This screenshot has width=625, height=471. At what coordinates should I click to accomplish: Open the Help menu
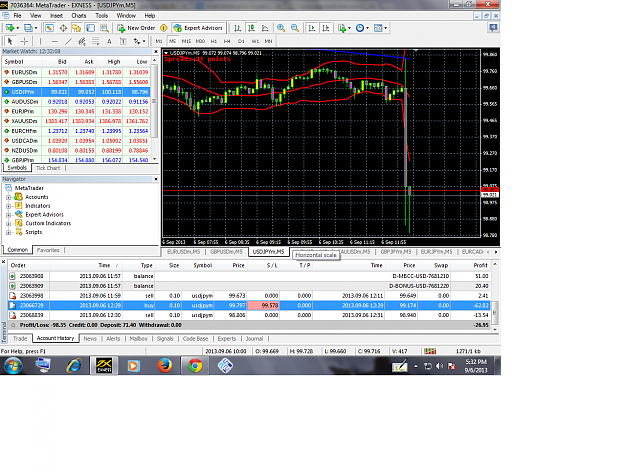pyautogui.click(x=150, y=16)
